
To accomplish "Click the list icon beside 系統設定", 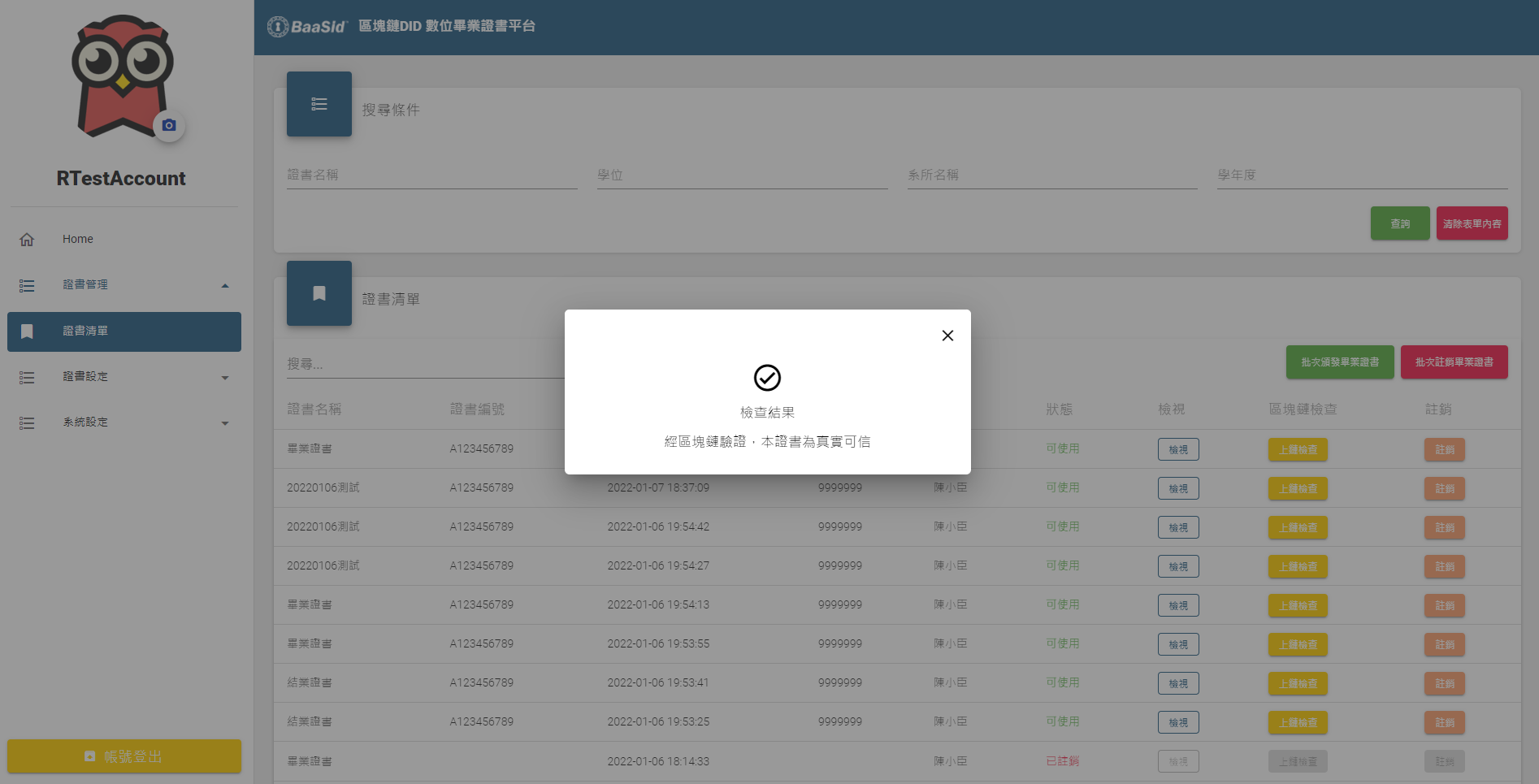I will (27, 422).
